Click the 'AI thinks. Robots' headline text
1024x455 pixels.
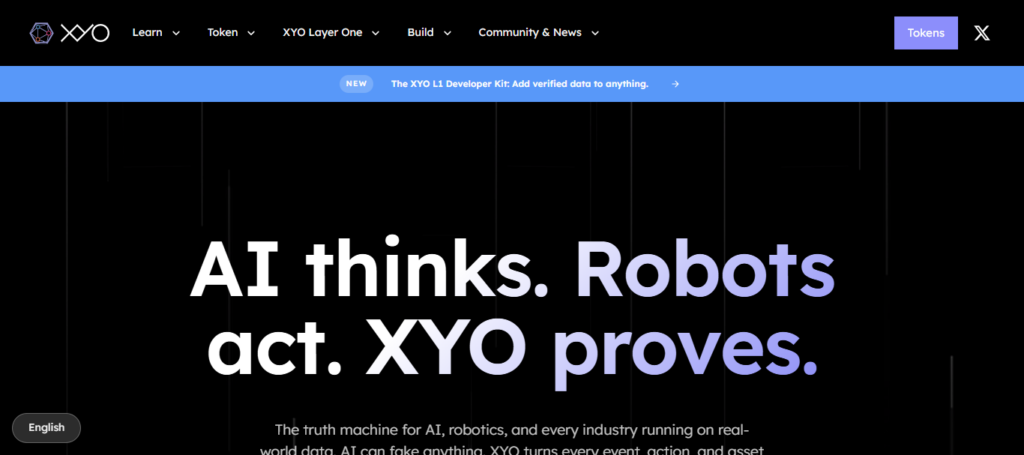513,268
